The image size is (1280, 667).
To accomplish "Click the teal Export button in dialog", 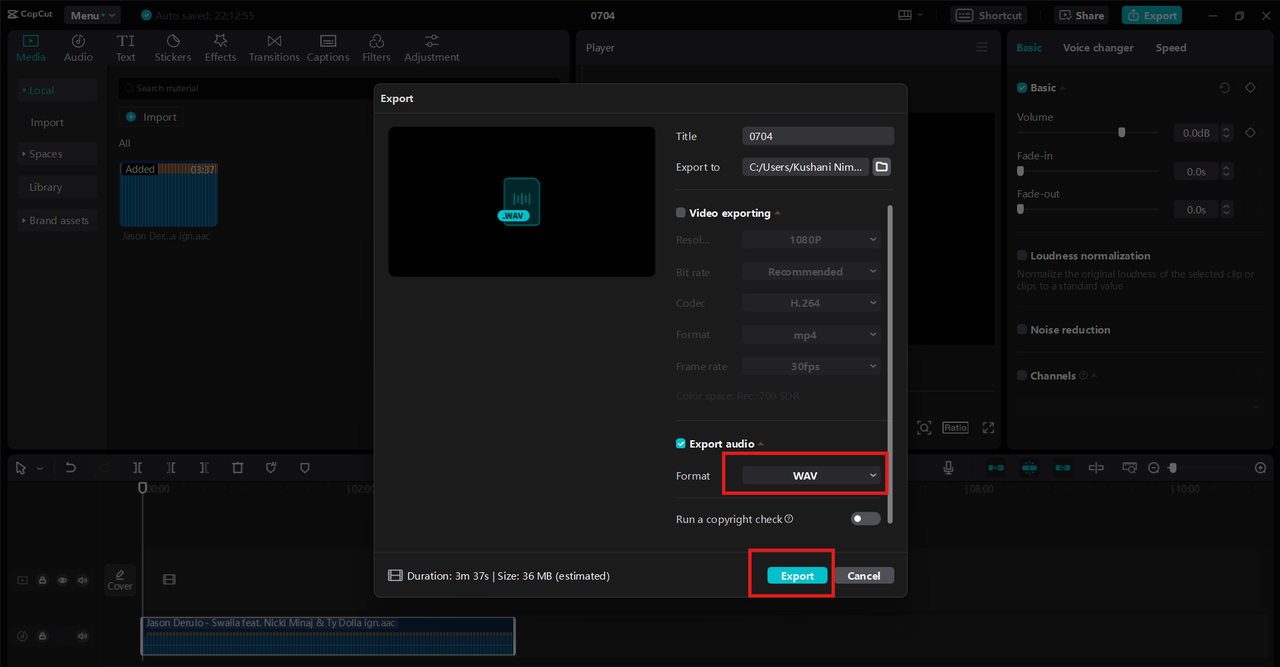I will pyautogui.click(x=797, y=576).
